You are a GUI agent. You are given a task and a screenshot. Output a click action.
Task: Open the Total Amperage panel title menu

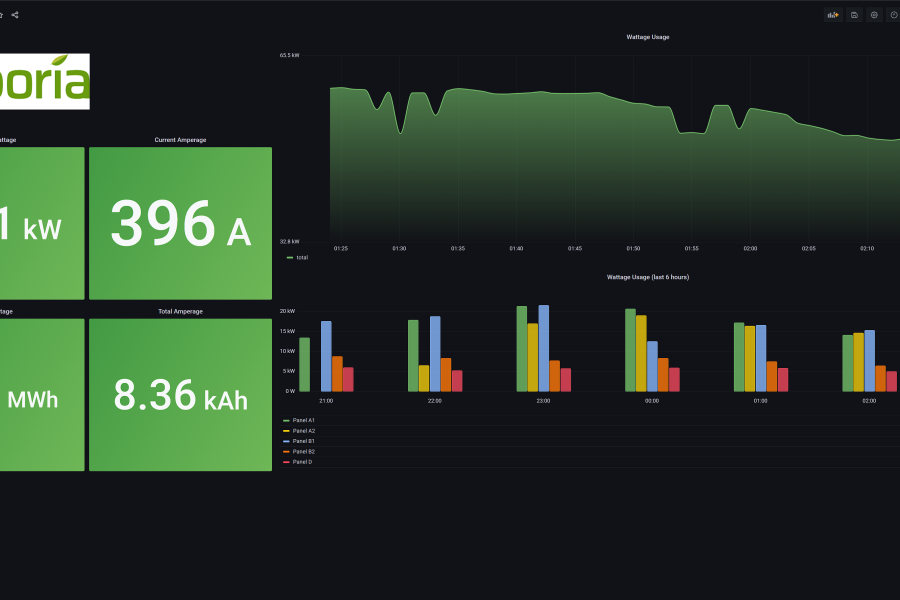[x=180, y=312]
